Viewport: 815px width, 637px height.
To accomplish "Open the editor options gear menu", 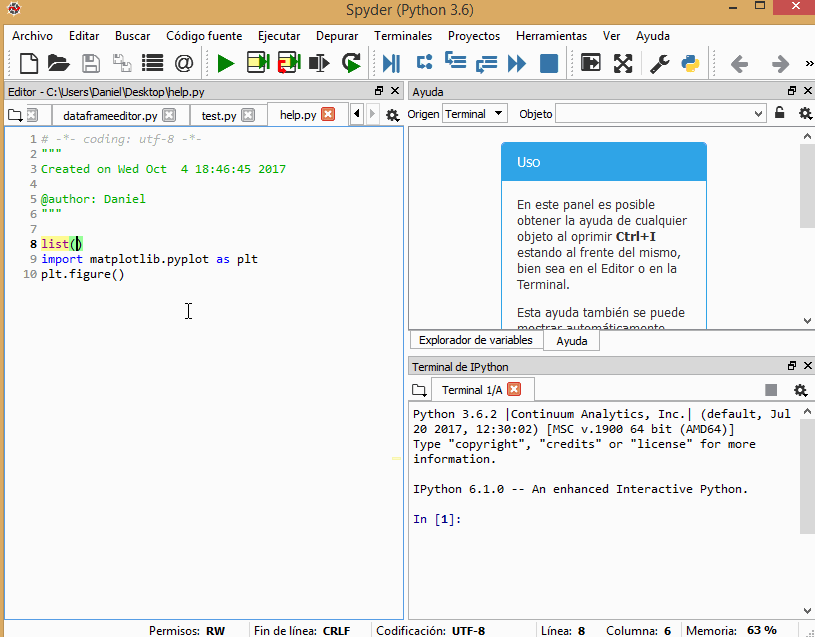I will click(392, 115).
